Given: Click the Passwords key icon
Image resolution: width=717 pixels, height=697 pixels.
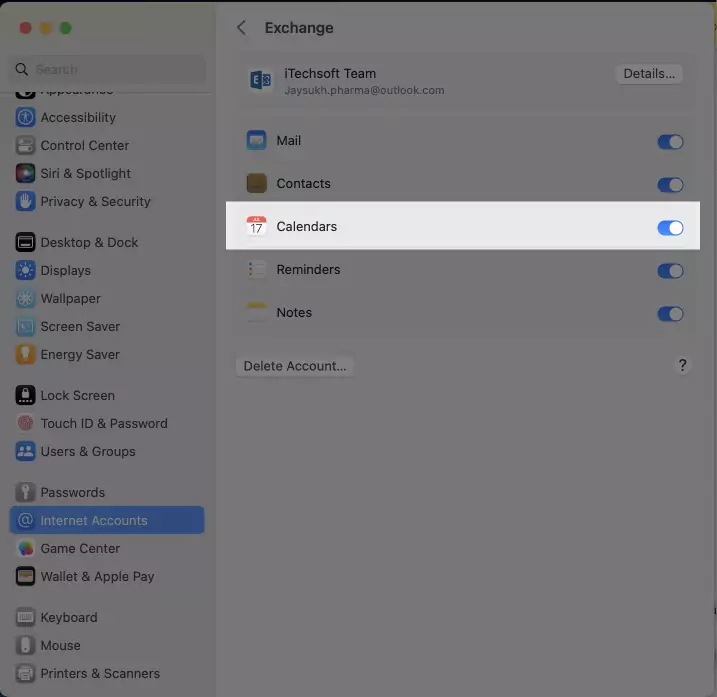Looking at the screenshot, I should [x=25, y=492].
